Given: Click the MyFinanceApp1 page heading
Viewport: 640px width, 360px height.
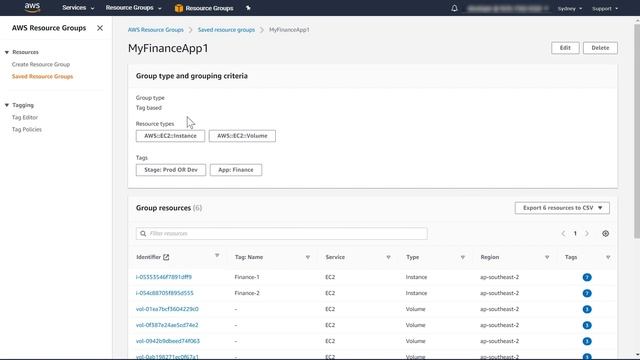Looking at the screenshot, I should click(x=168, y=48).
